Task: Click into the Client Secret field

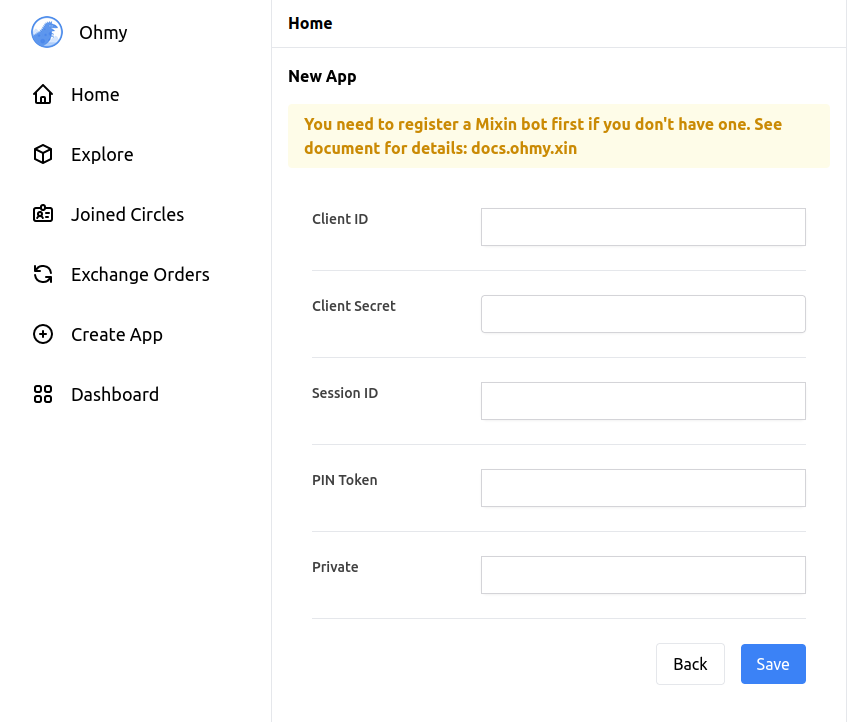Action: [x=643, y=314]
